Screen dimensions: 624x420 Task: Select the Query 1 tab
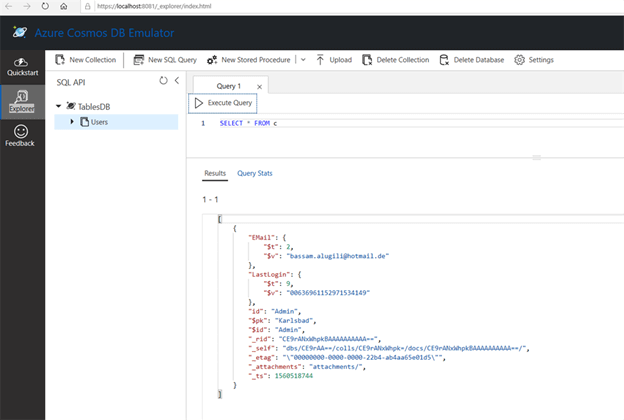pos(231,85)
